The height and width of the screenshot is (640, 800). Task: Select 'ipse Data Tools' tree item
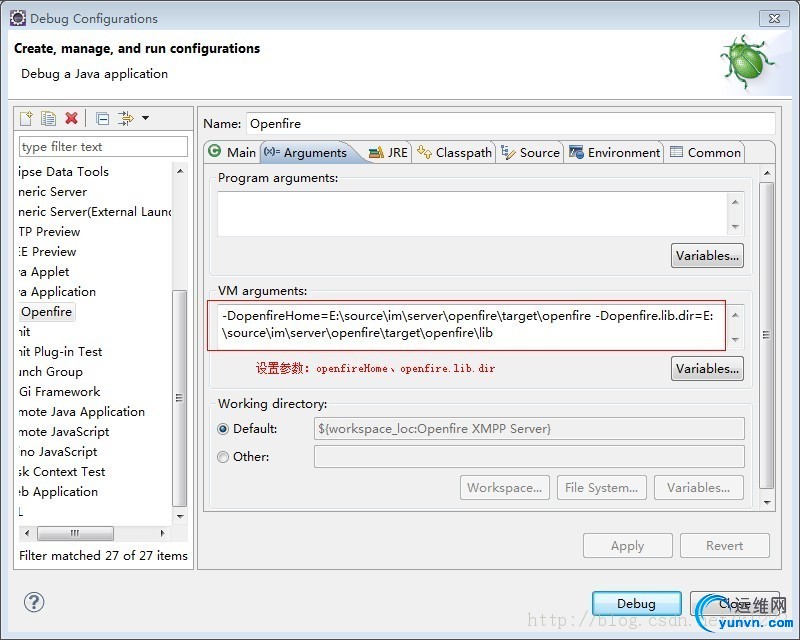point(63,172)
